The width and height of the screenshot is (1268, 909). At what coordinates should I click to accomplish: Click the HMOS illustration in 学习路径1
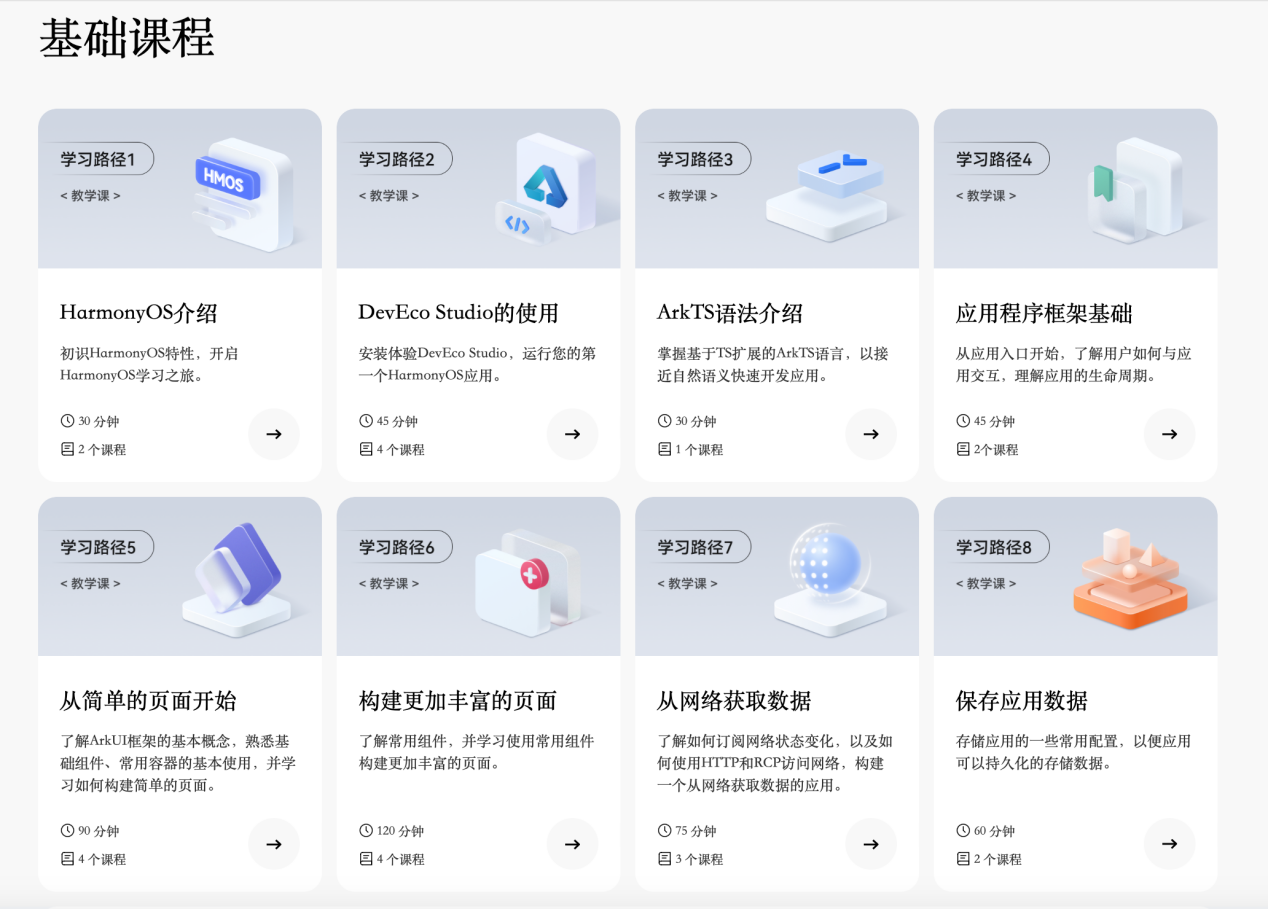point(242,194)
